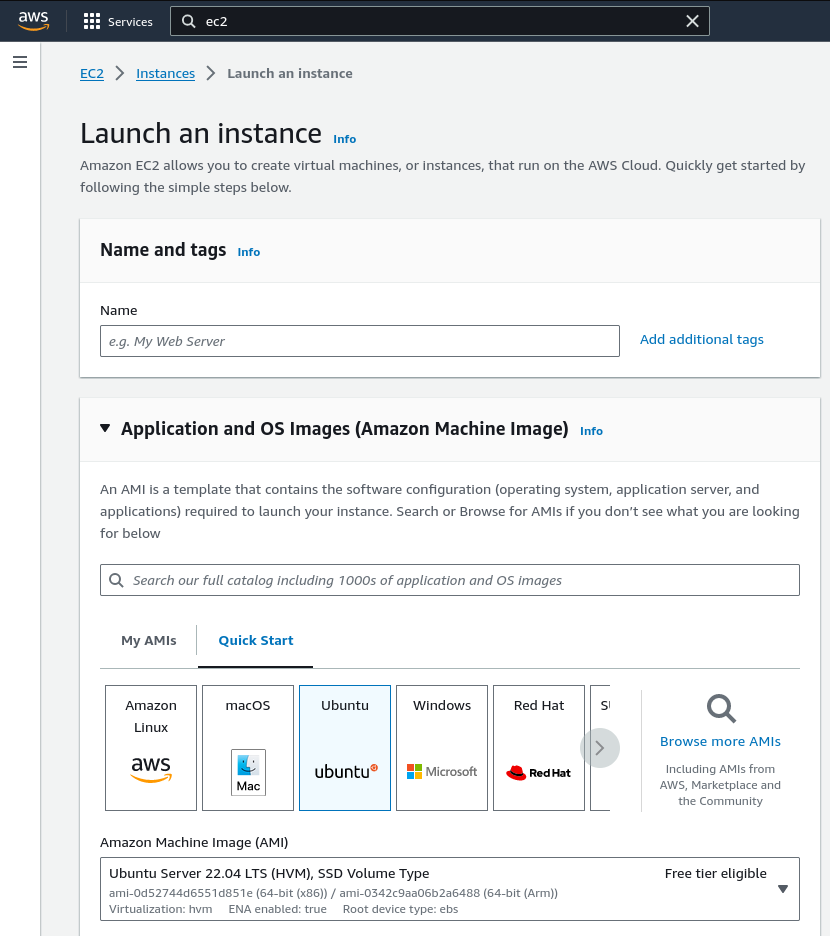This screenshot has width=830, height=936.
Task: Focus the instance Name input field
Action: (x=360, y=341)
